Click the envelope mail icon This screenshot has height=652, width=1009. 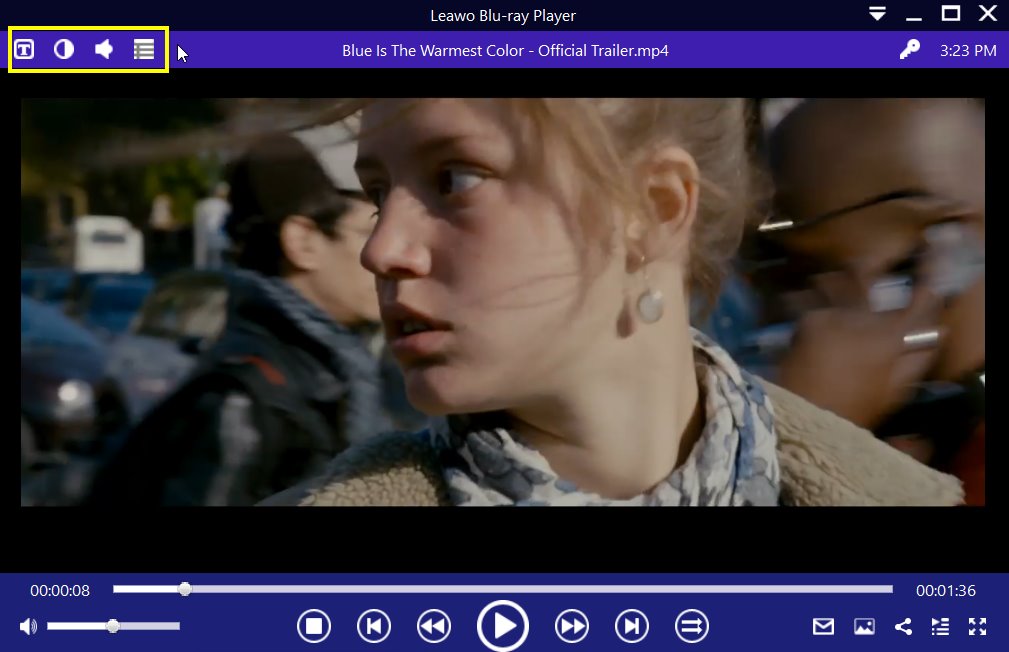tap(824, 626)
